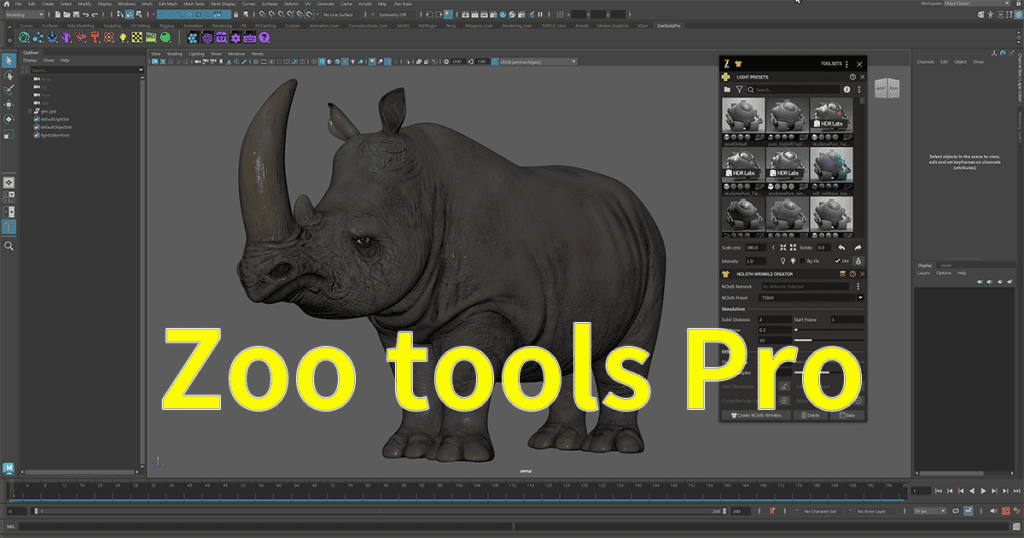Image resolution: width=1024 pixels, height=538 pixels.
Task: Open the Zoo Tools menu
Action: 403,4
